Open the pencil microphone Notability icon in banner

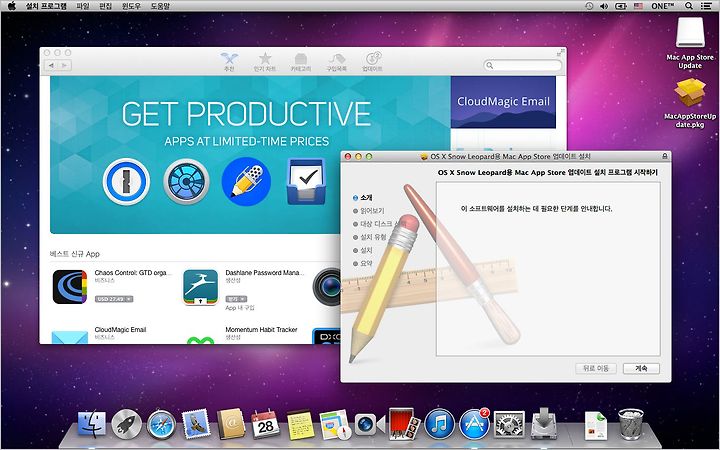tap(246, 181)
